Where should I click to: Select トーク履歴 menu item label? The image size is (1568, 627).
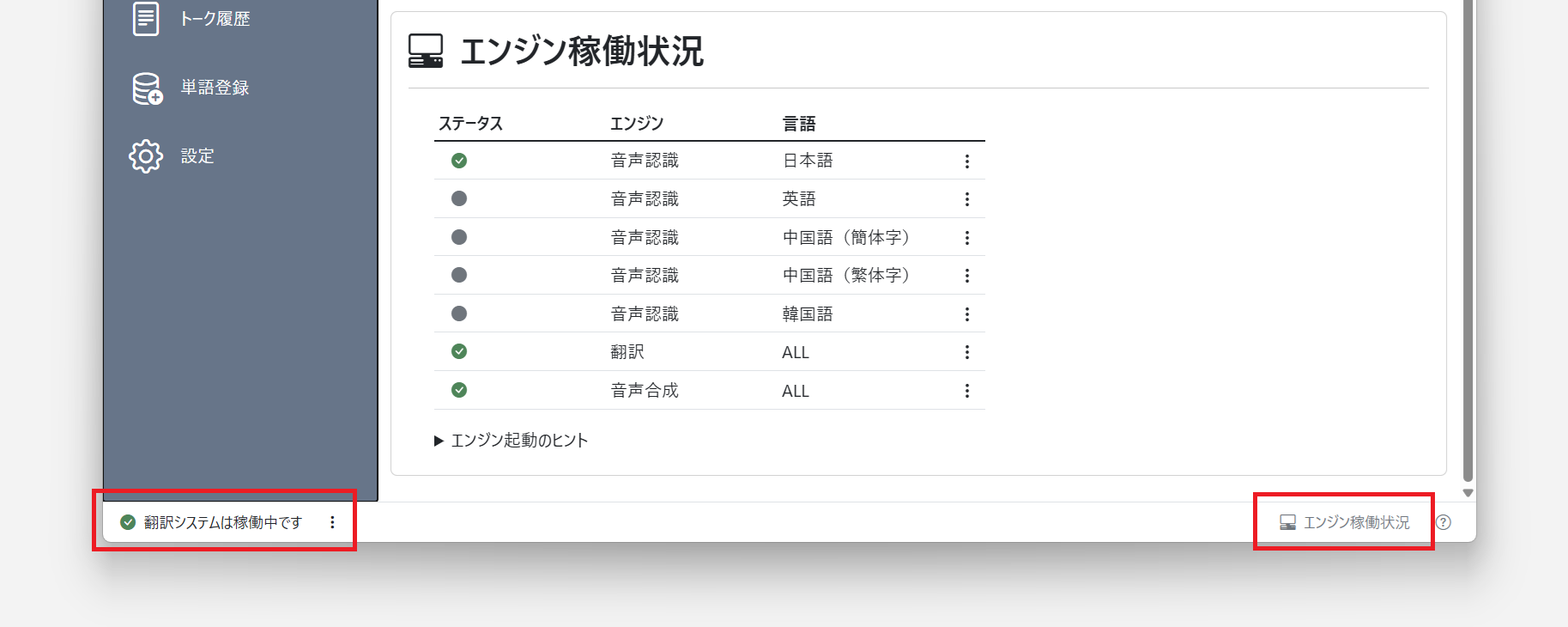[215, 19]
